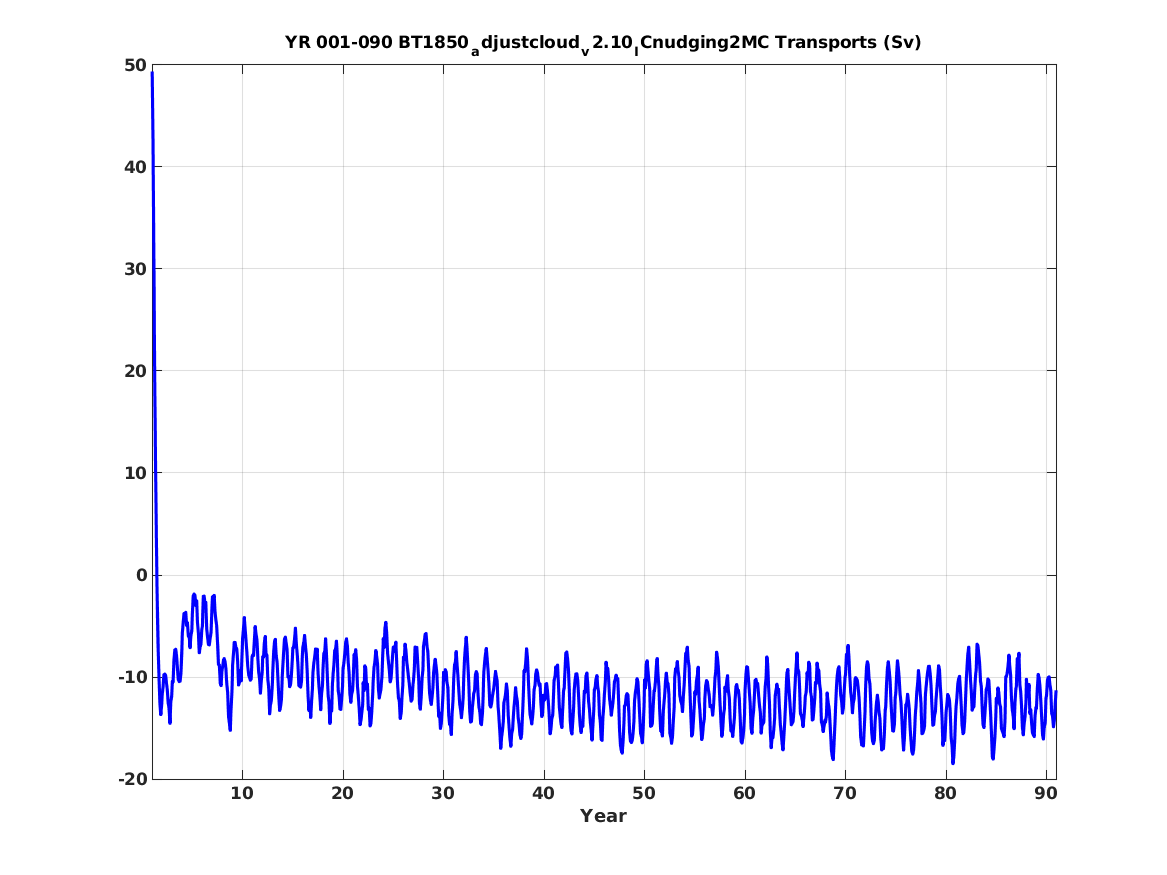Click the y-axis tick label 40
Screen dimensions: 1167x875
click(135, 167)
